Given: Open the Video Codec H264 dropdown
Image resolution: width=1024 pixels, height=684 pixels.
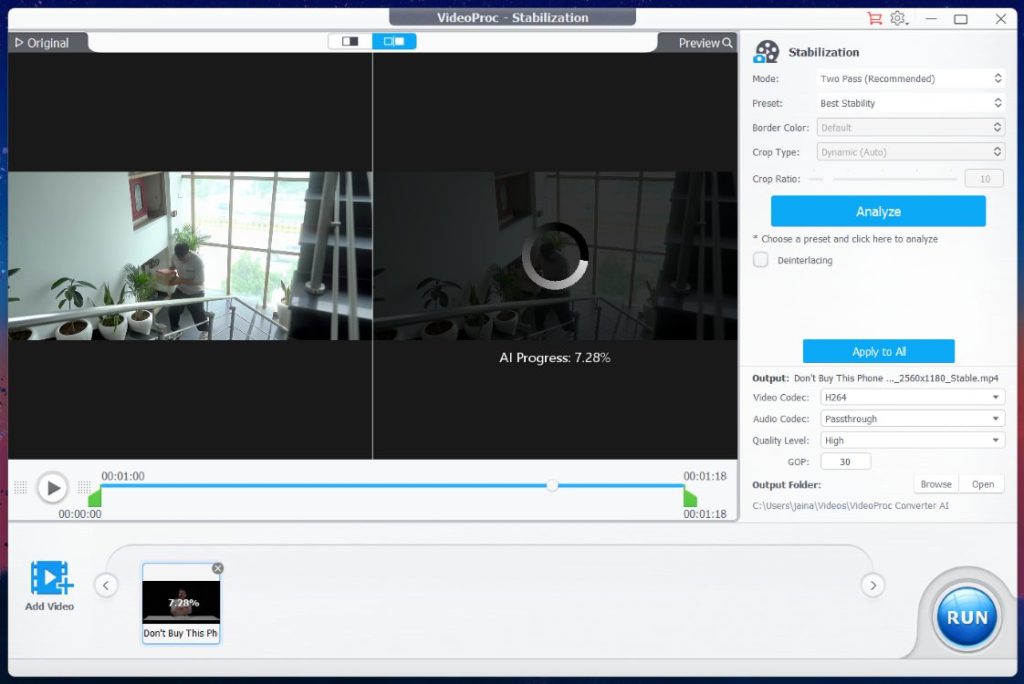Looking at the screenshot, I should point(912,397).
